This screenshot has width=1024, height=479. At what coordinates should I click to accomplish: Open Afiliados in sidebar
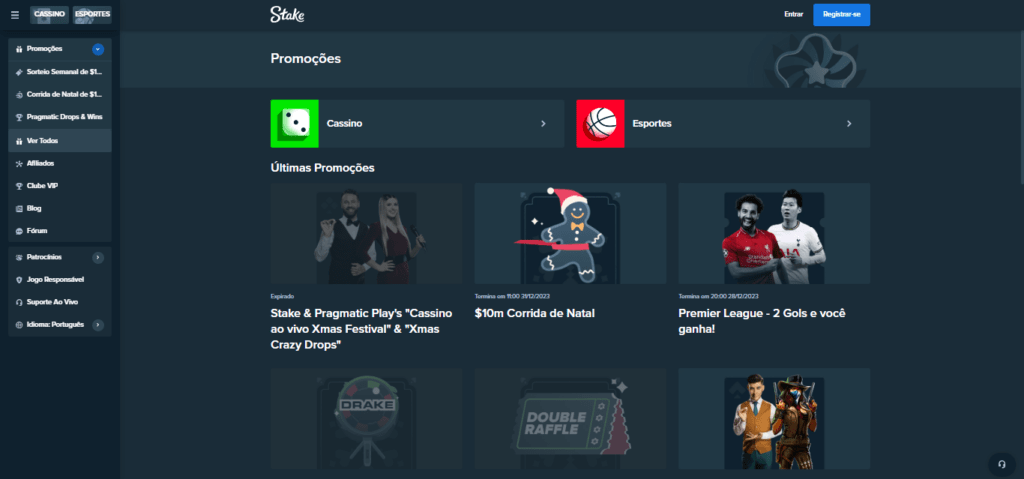click(x=59, y=163)
